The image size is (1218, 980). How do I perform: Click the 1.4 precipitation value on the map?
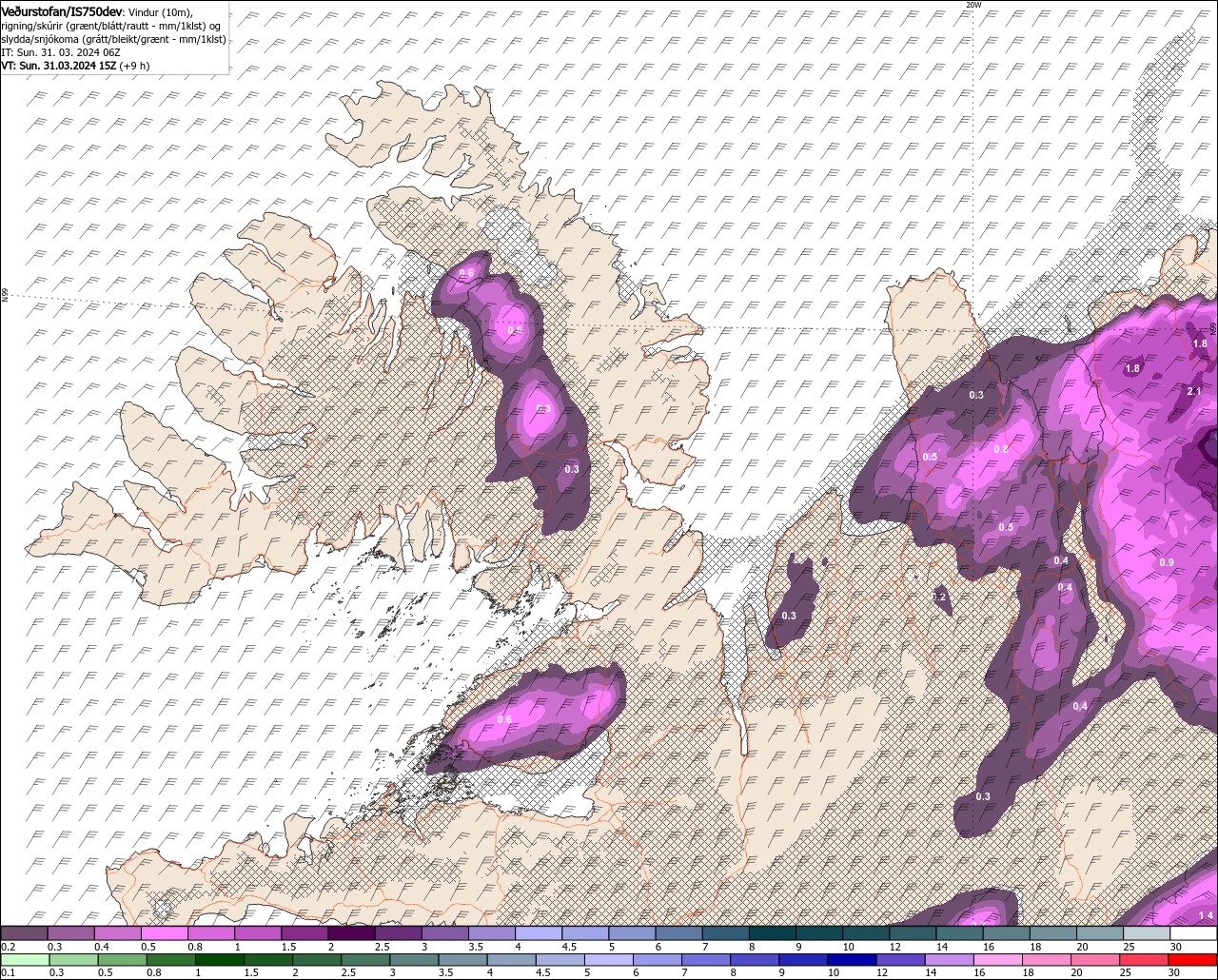pyautogui.click(x=1206, y=916)
